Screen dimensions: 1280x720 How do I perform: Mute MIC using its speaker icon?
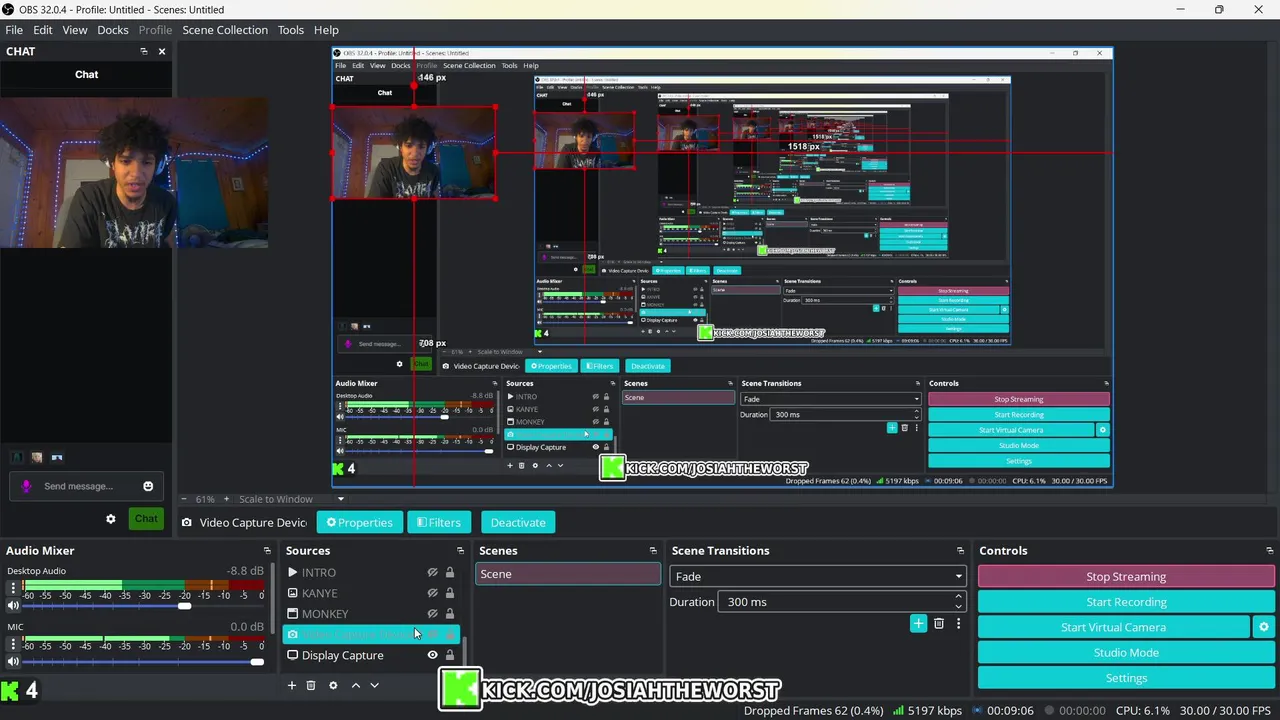click(x=13, y=662)
